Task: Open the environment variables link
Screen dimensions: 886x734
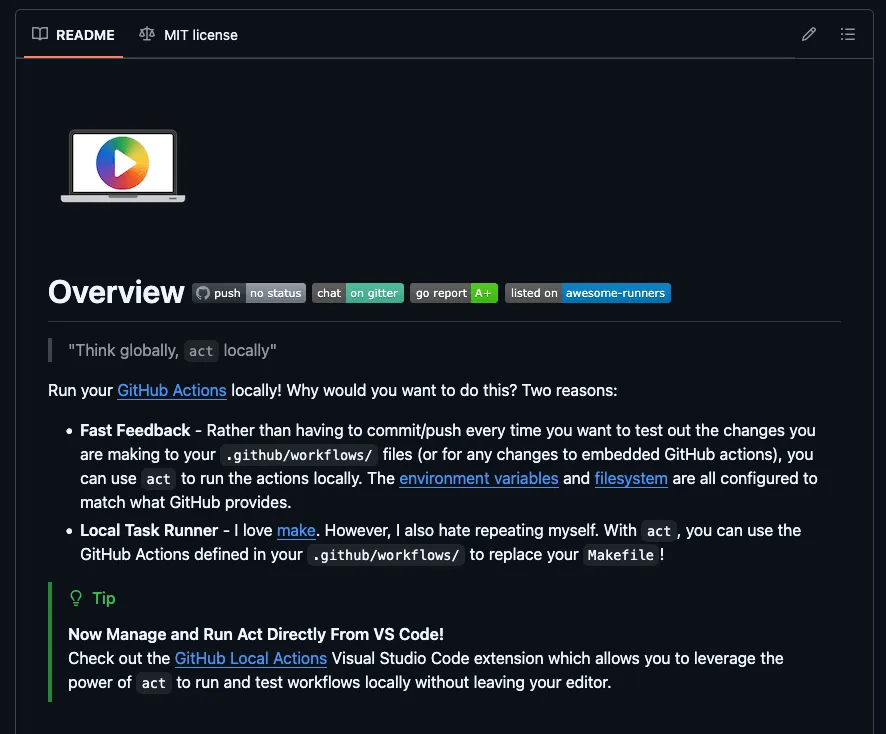Action: (x=478, y=478)
